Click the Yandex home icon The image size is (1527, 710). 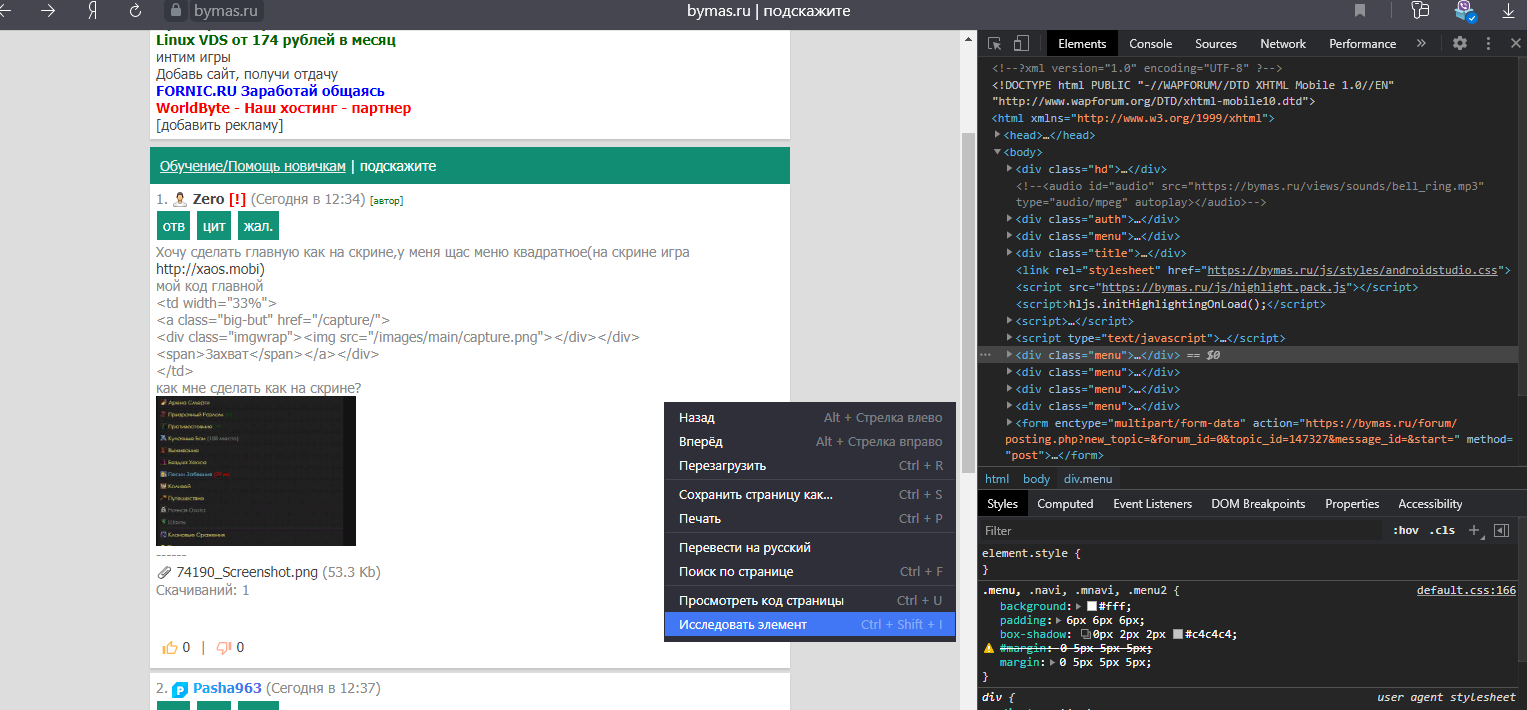[91, 11]
